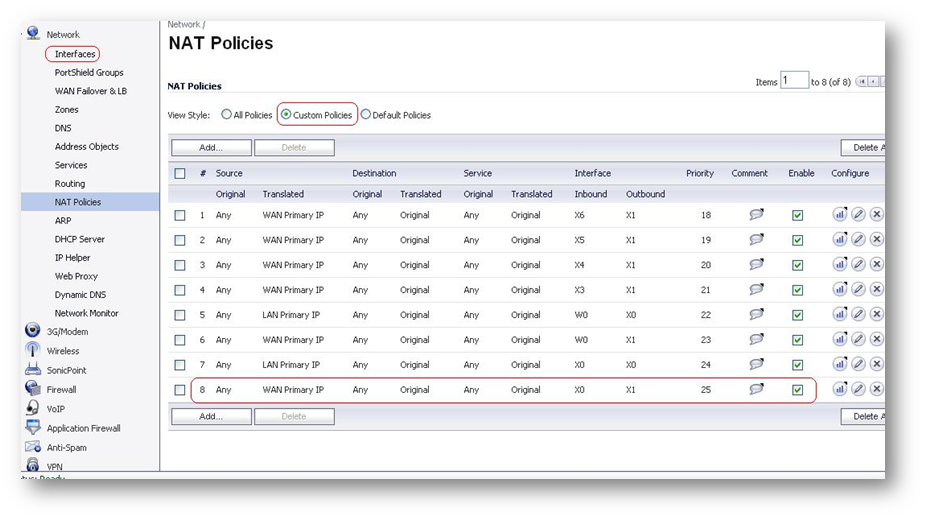Disable the Enable checkbox for policy 8
This screenshot has height=521, width=927.
(797, 390)
